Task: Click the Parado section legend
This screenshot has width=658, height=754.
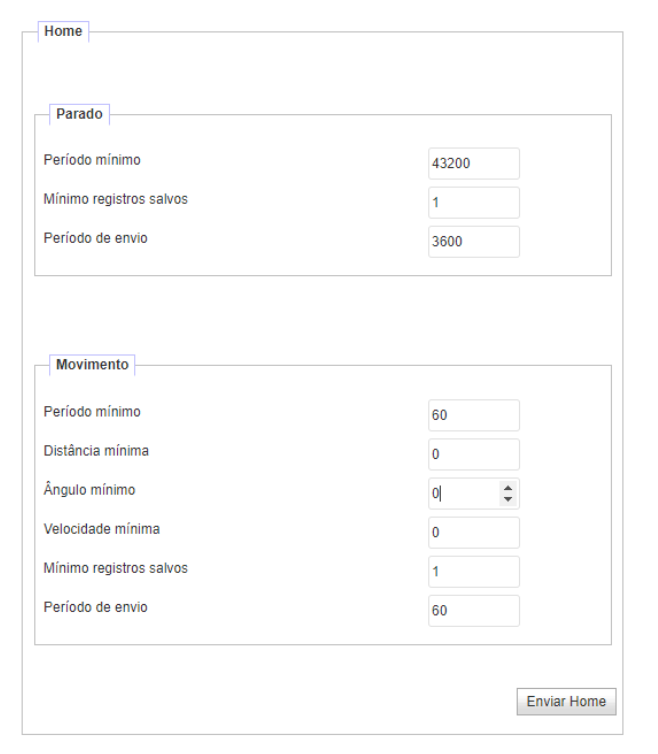Action: click(79, 114)
